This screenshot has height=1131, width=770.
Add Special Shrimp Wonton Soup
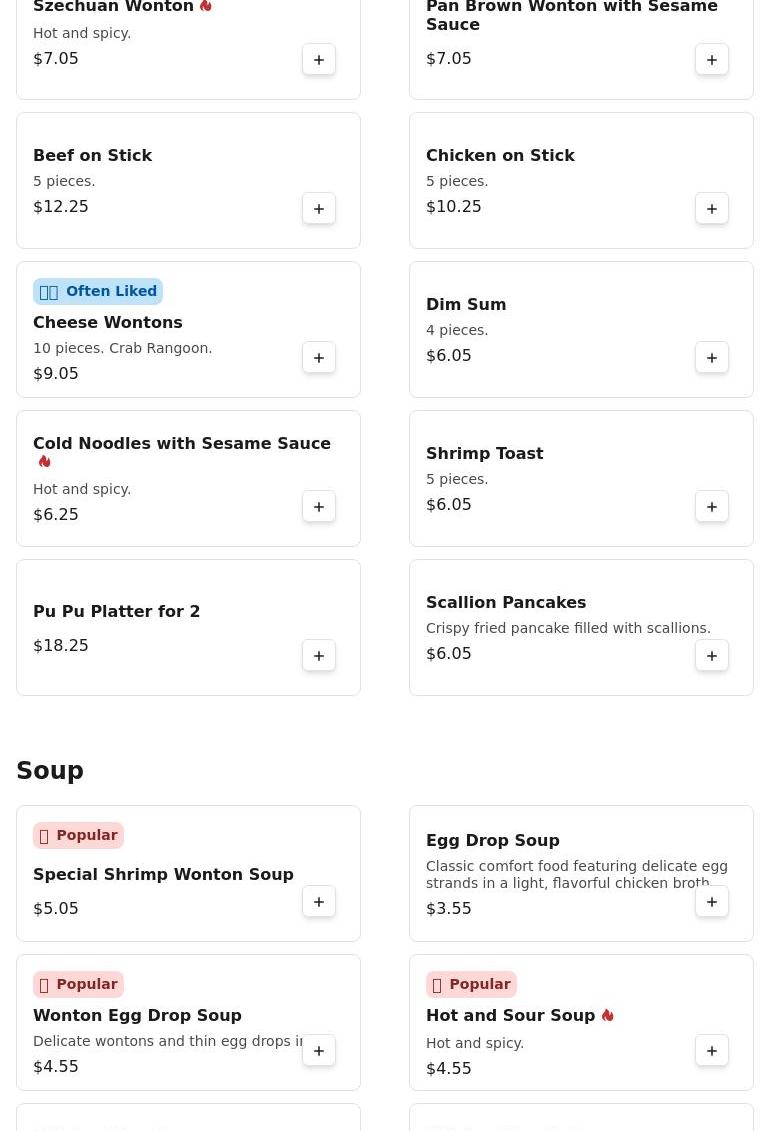click(x=319, y=902)
